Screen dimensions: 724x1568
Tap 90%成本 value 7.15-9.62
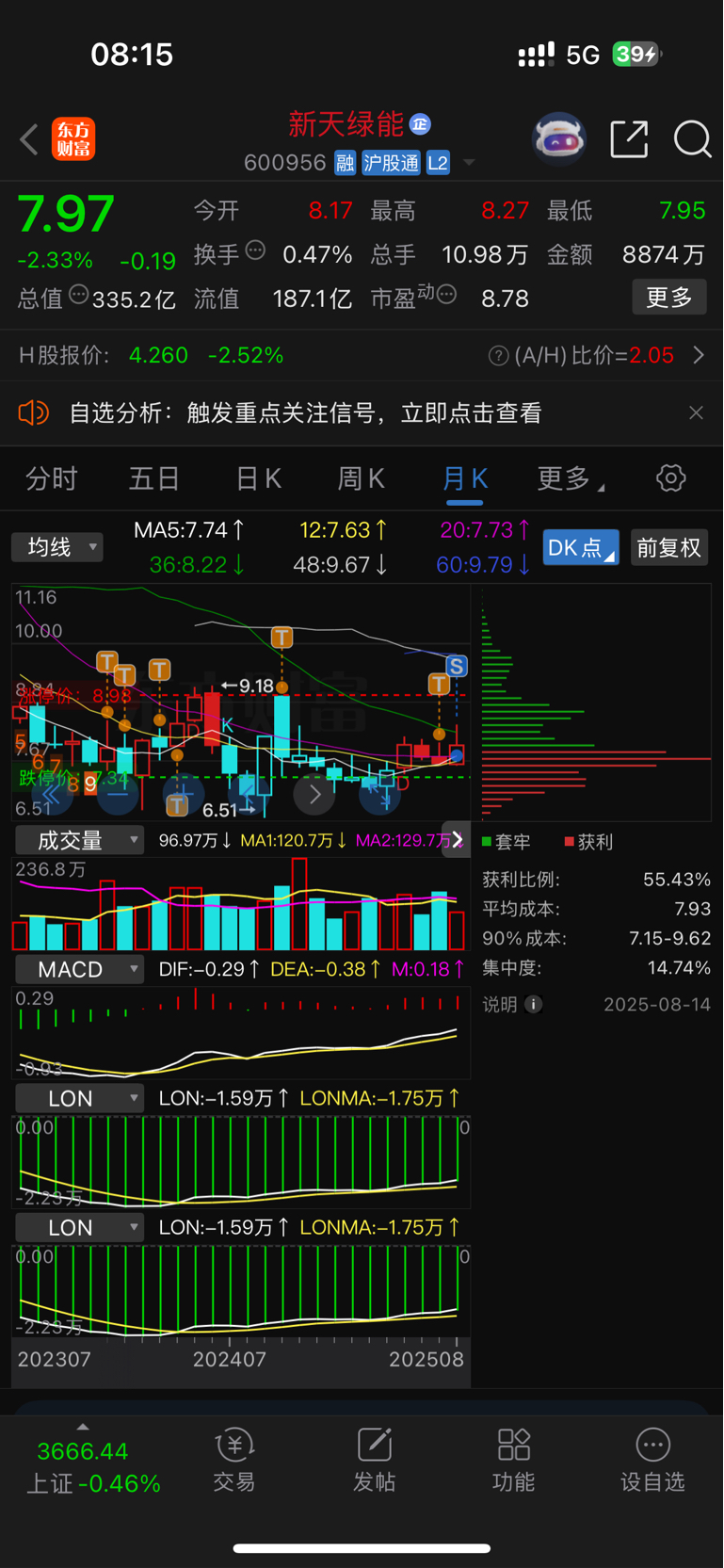pyautogui.click(x=669, y=938)
